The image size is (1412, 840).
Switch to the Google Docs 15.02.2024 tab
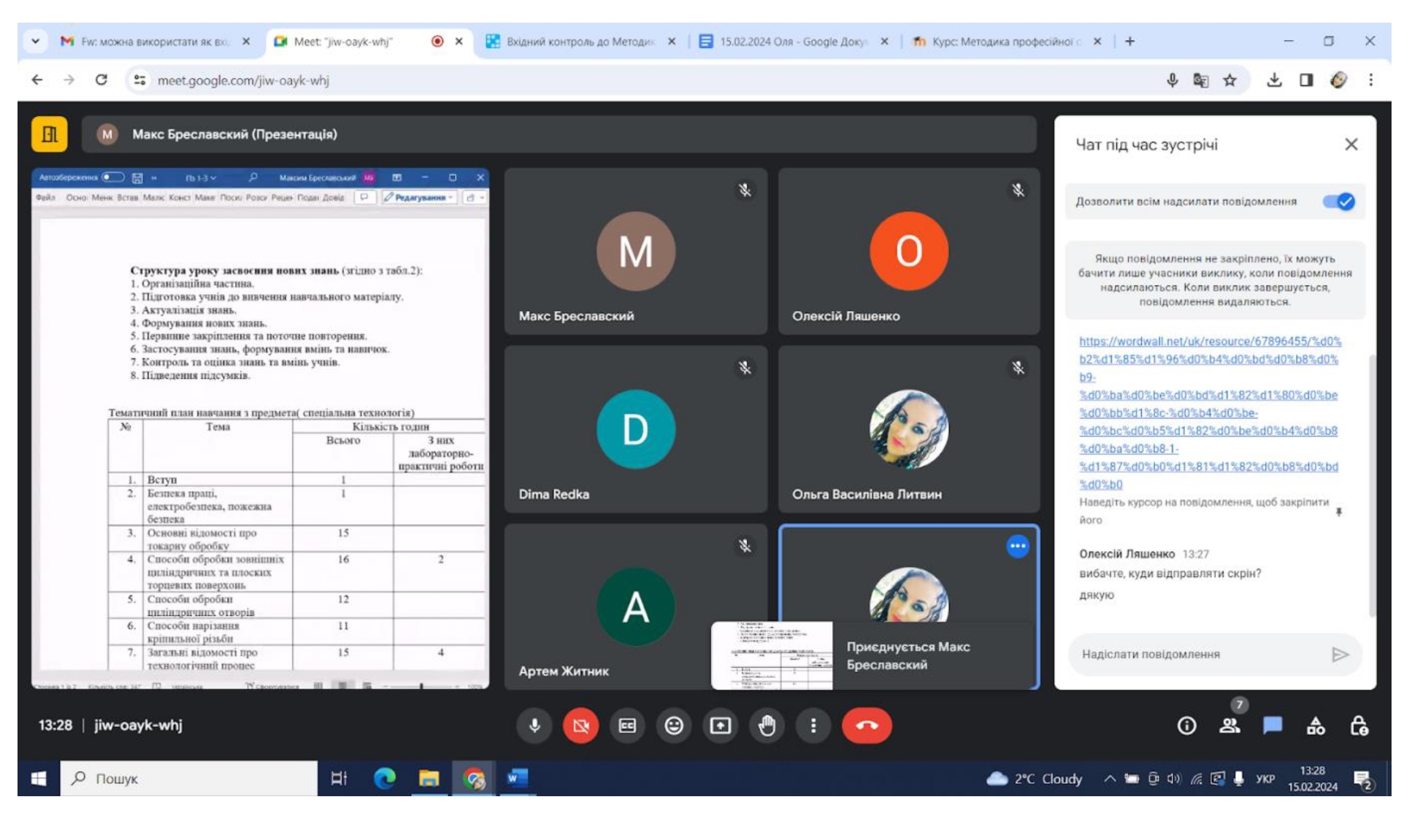[x=794, y=42]
